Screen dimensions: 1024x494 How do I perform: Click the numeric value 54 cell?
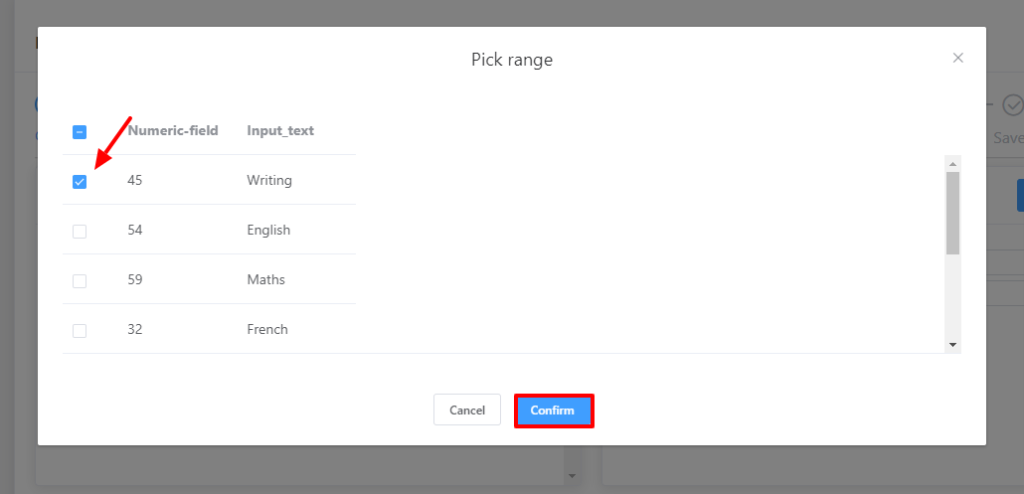(x=135, y=230)
